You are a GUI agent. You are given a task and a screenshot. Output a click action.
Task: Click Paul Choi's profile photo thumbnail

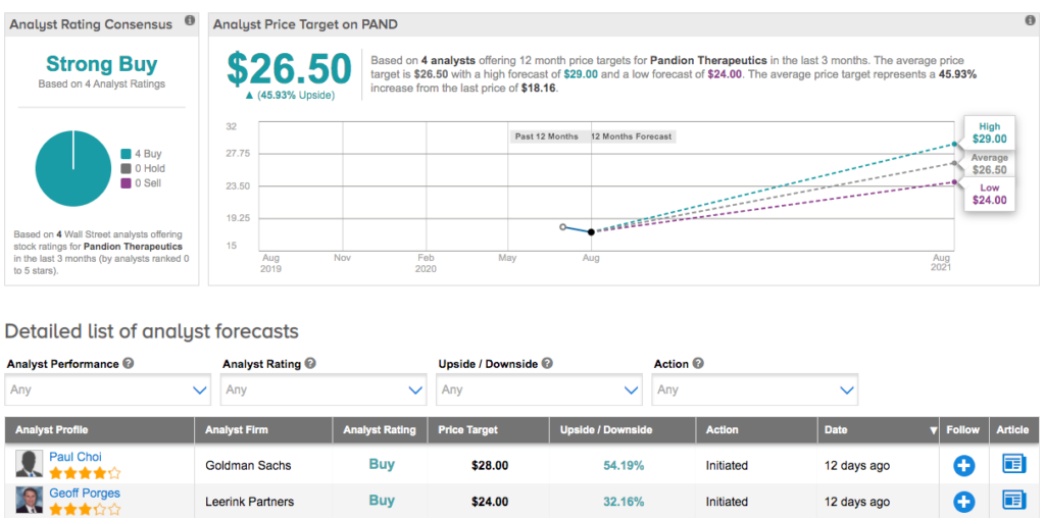coord(30,465)
